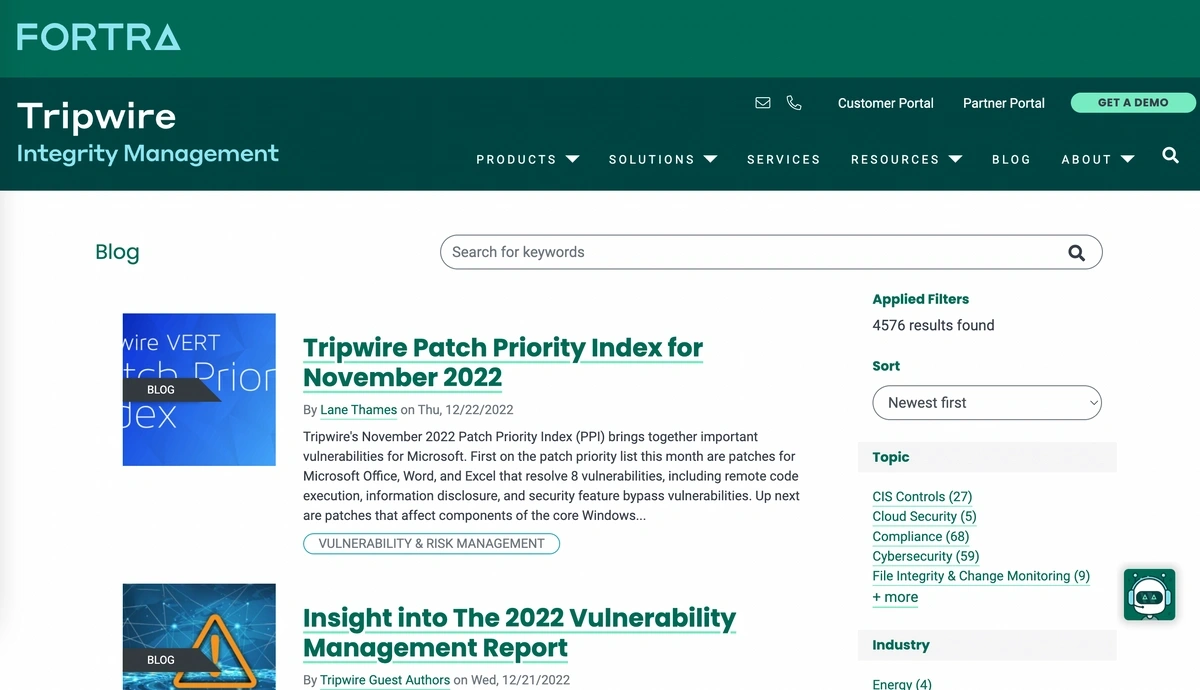This screenshot has height=690, width=1200.
Task: Expand the About menu
Action: click(x=1097, y=159)
